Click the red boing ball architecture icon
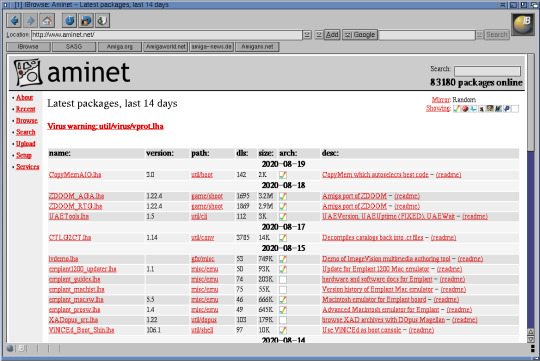Viewport: 540px width, 361px height. coord(465,109)
